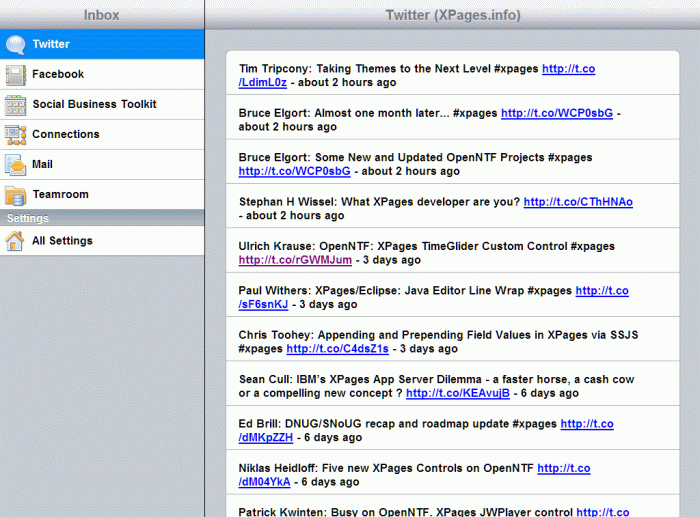Open All Settings

click(102, 241)
